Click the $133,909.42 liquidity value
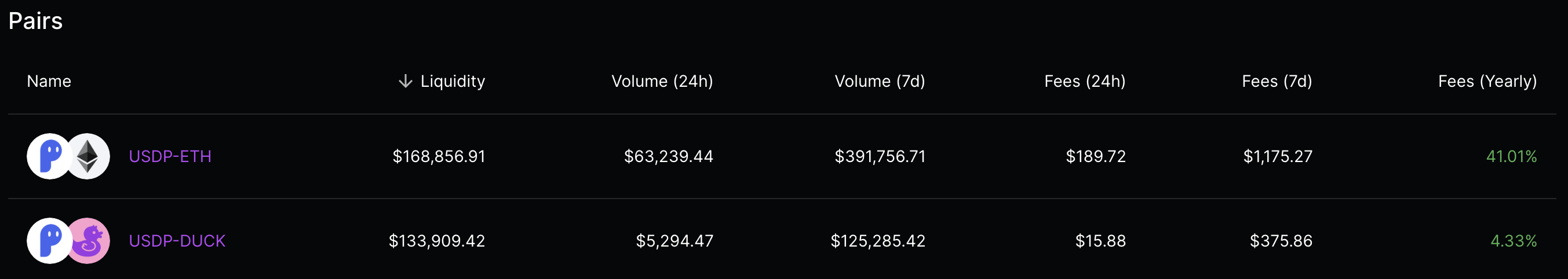1568x279 pixels. [437, 241]
